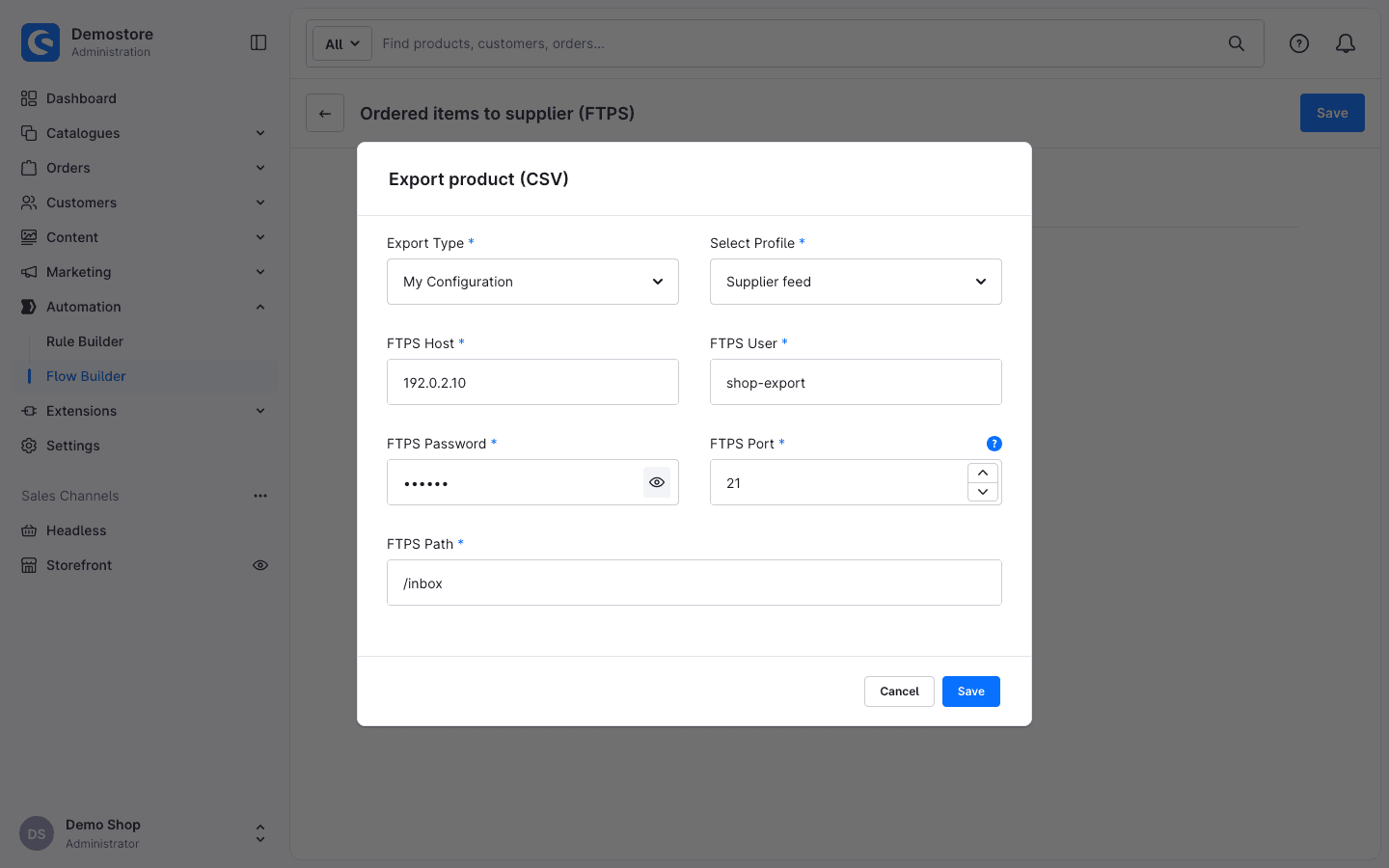Click the Orders sidebar icon
The width and height of the screenshot is (1389, 868).
click(x=29, y=168)
